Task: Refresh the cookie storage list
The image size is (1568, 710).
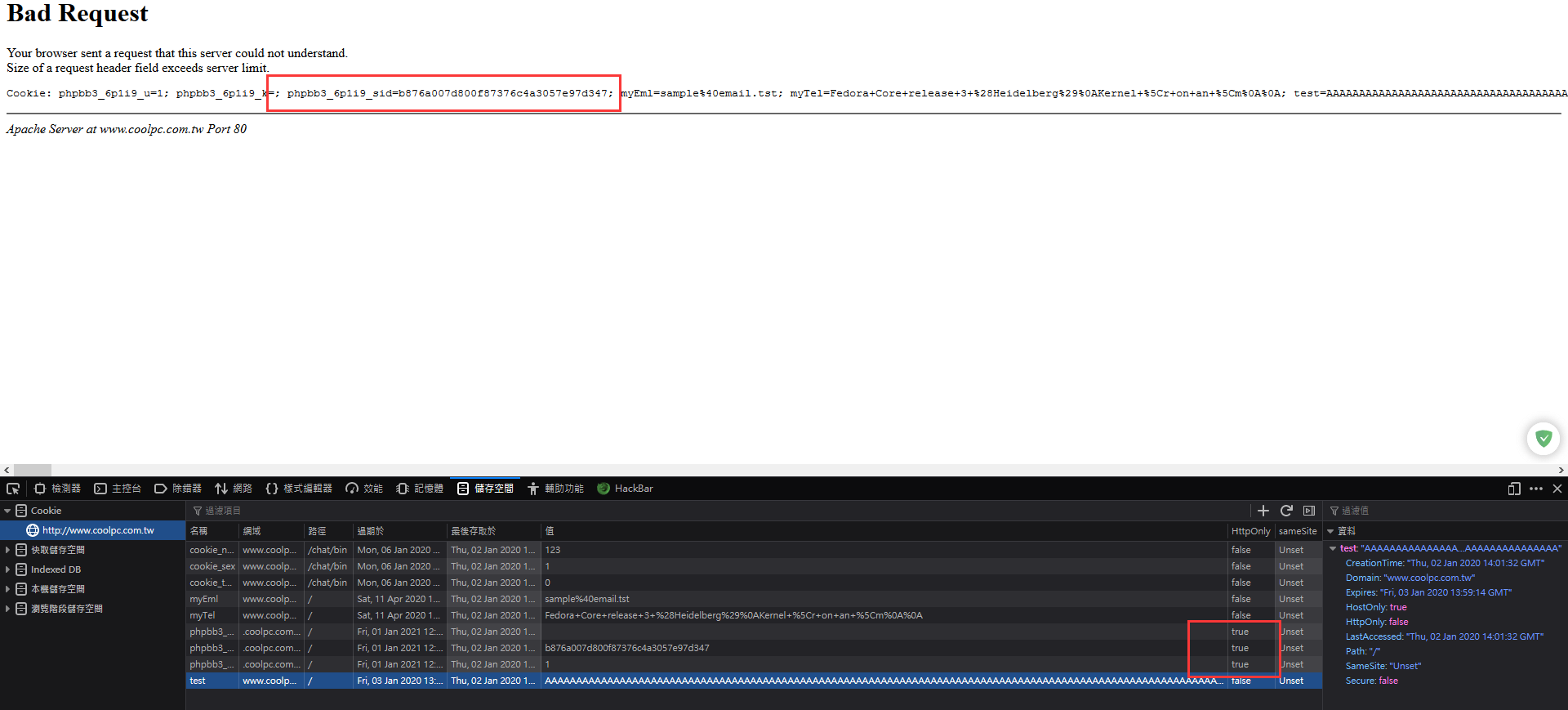Action: 1286,511
